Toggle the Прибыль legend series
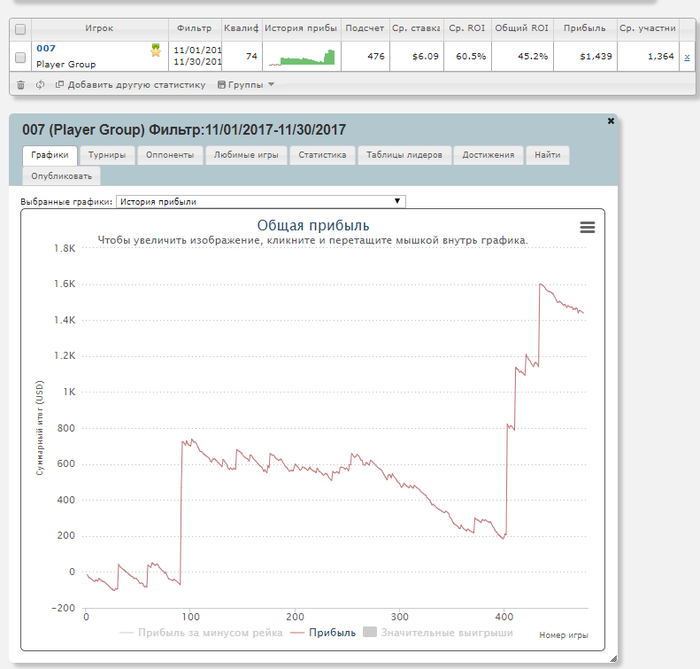The height and width of the screenshot is (669, 700). coord(323,632)
